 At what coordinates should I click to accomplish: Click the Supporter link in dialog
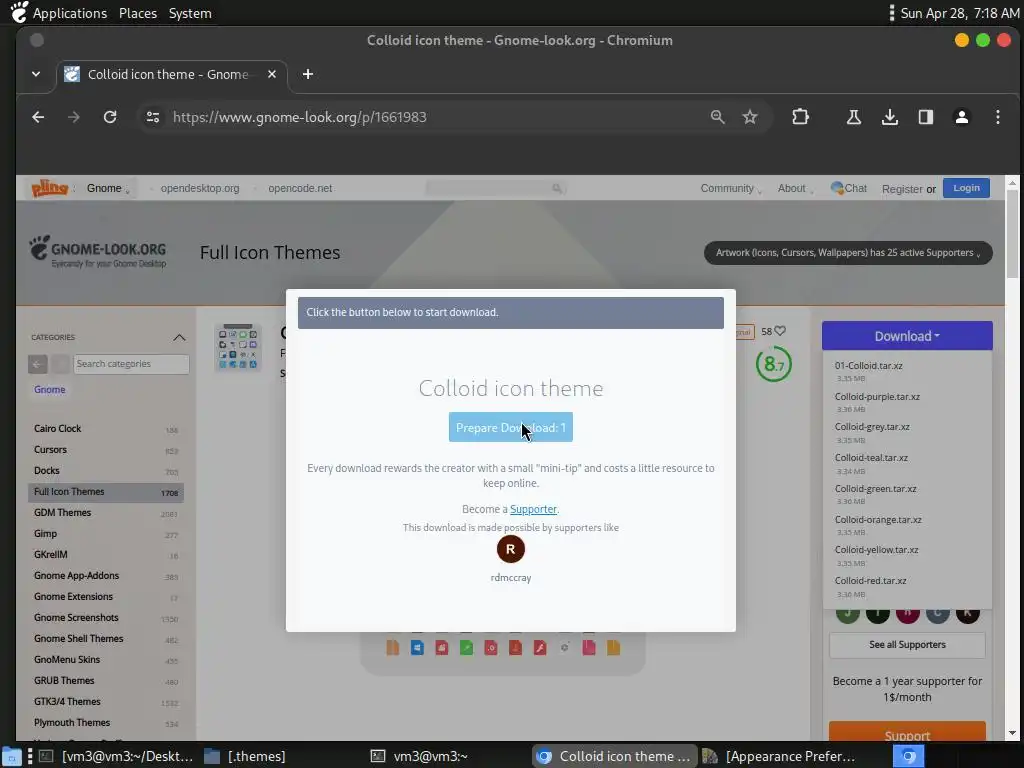click(533, 509)
